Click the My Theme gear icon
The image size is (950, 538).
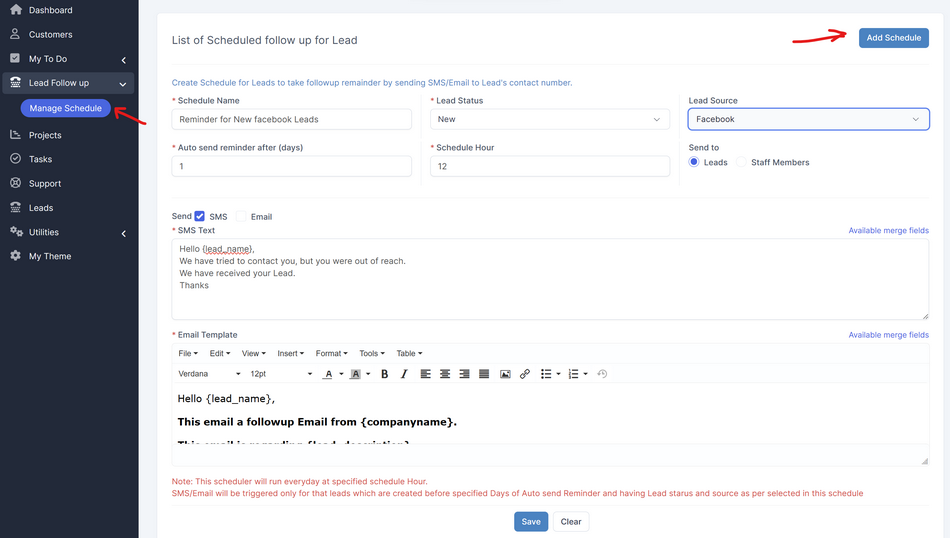coord(15,256)
